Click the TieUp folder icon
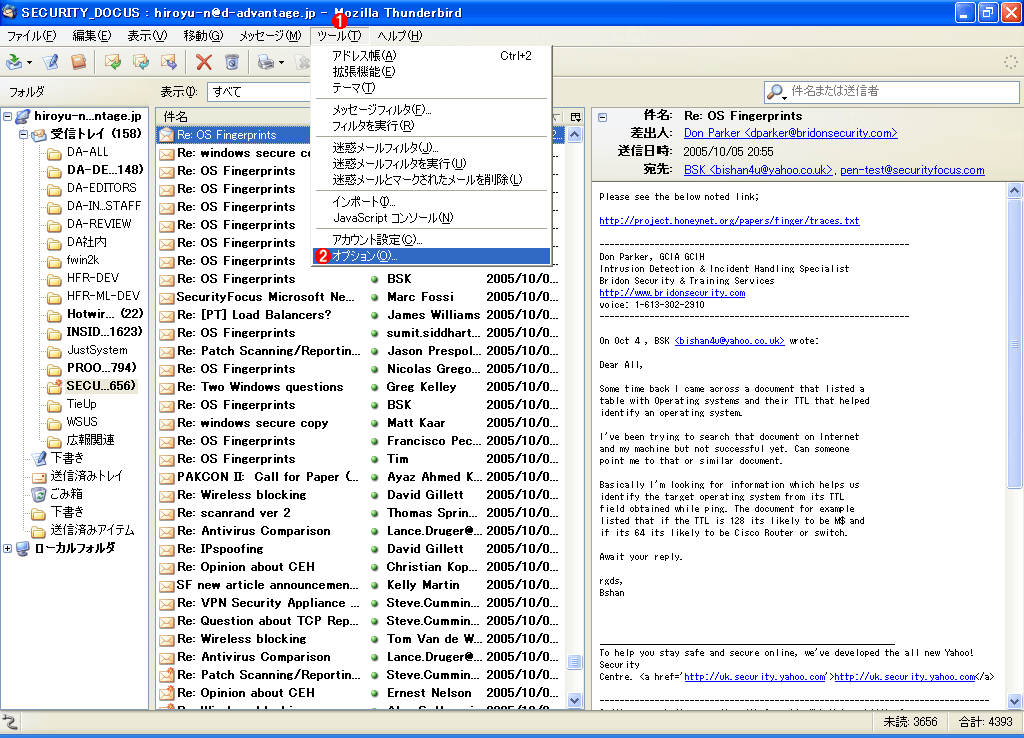This screenshot has width=1024, height=738. click(x=55, y=404)
